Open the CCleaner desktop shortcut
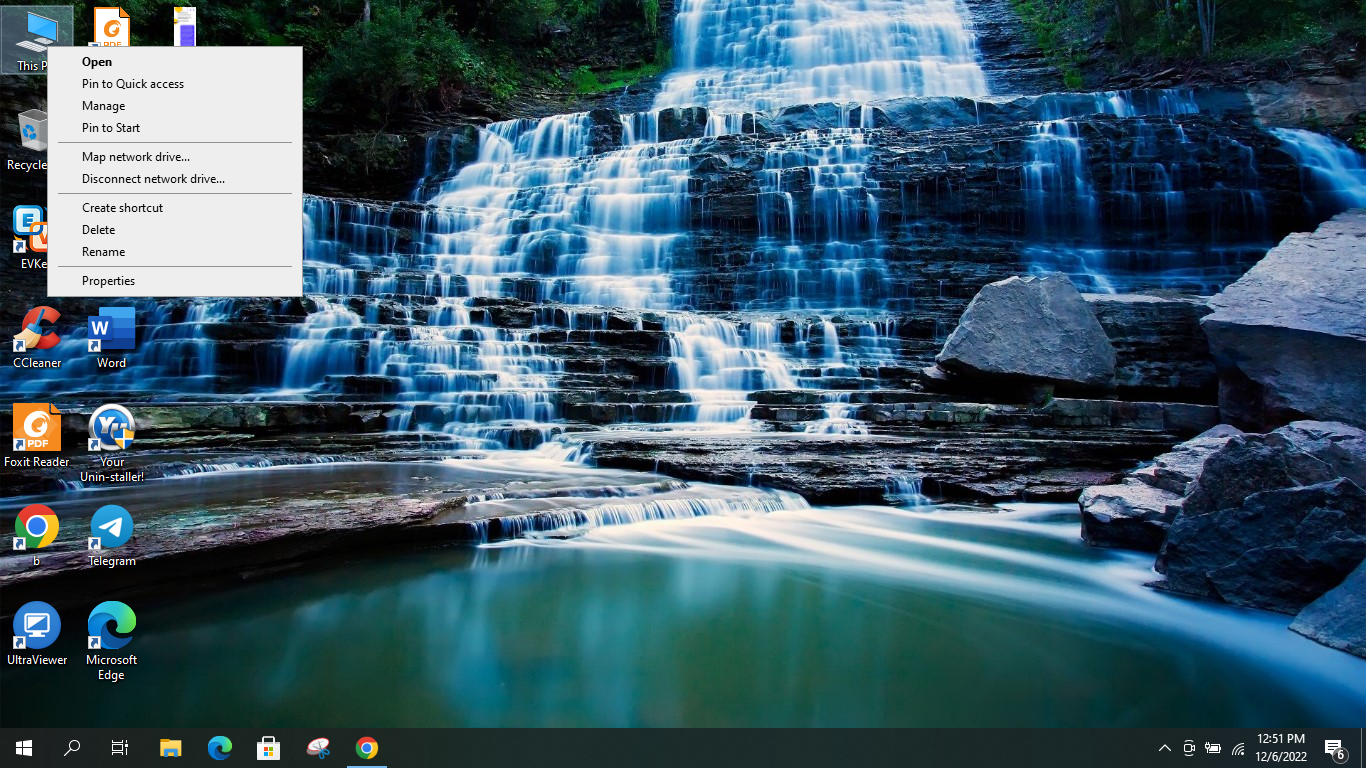 click(37, 335)
